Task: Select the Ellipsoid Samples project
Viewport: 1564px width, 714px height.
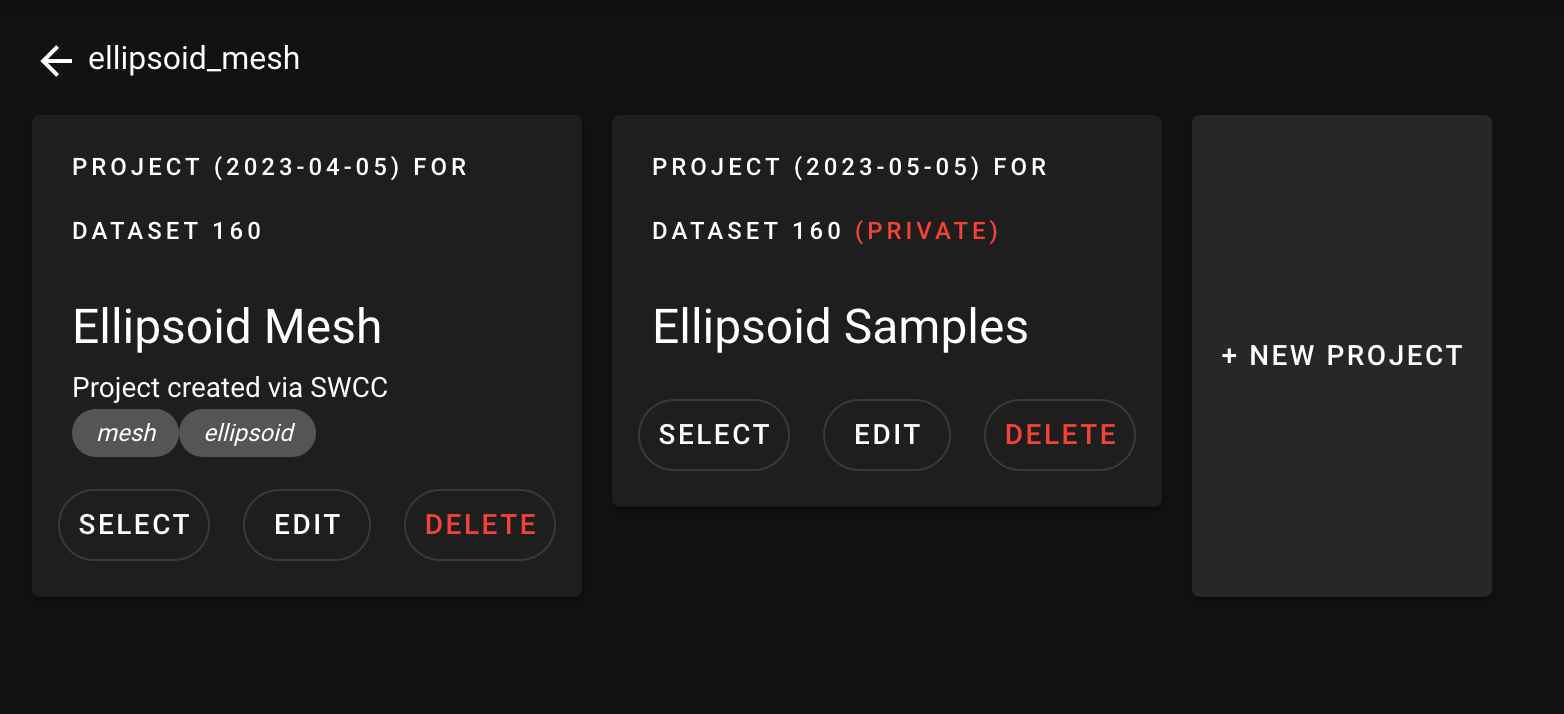Action: pyautogui.click(x=714, y=435)
